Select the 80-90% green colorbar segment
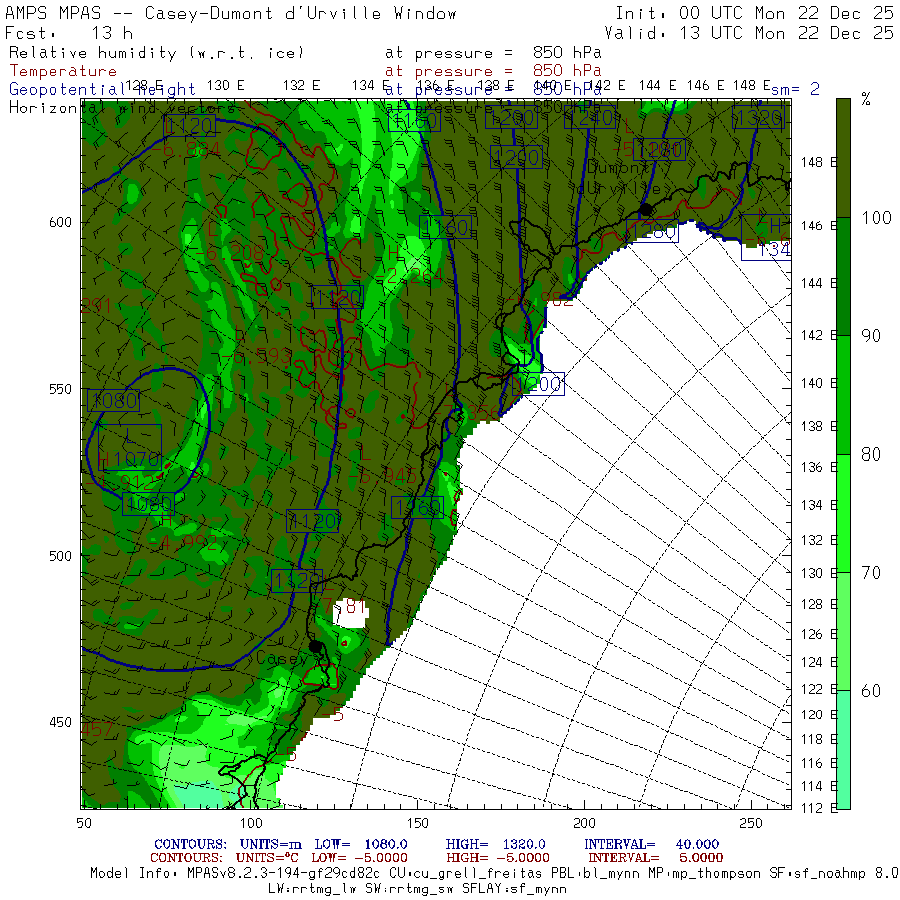 coord(843,395)
